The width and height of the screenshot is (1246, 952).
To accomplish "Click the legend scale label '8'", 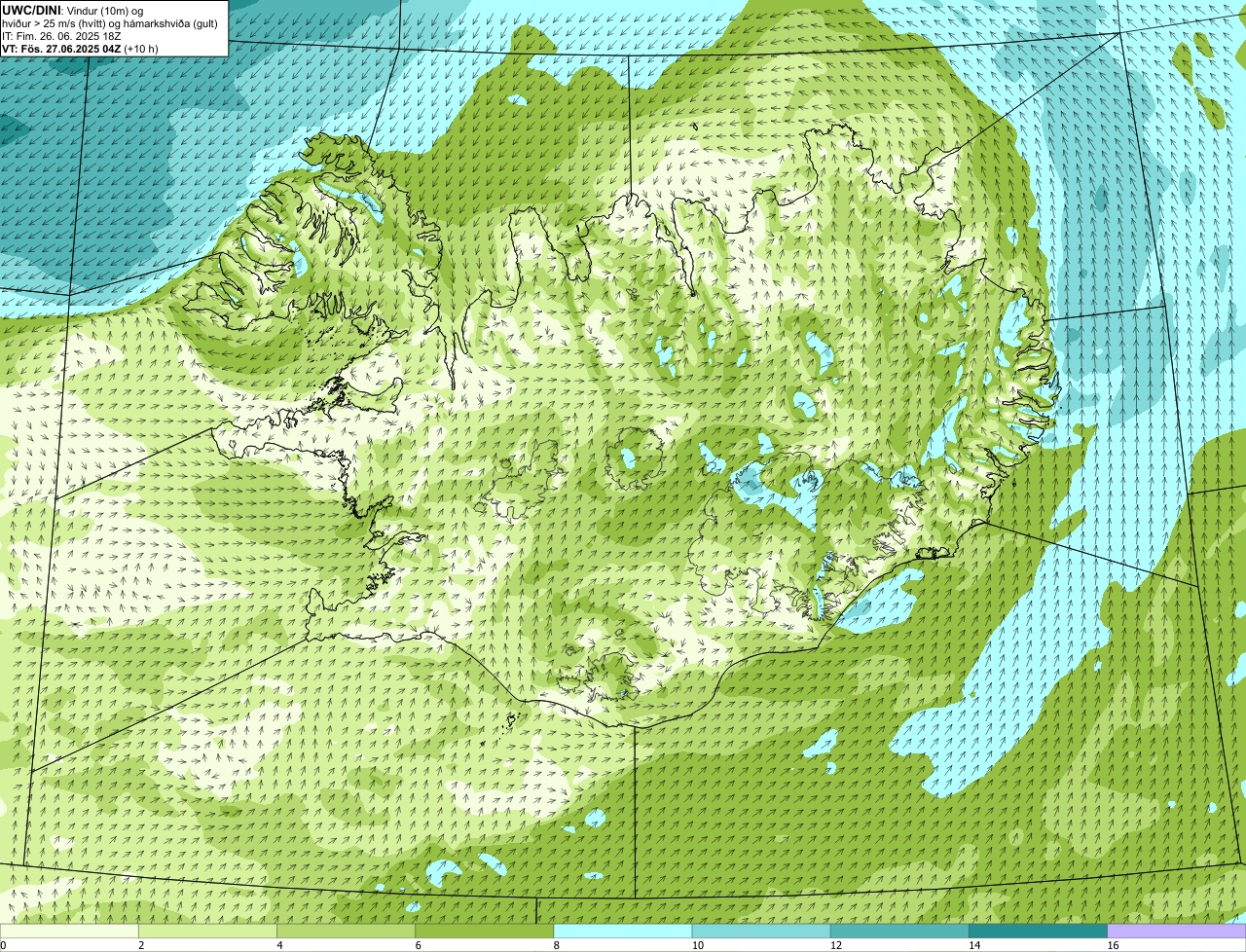I will tap(557, 945).
